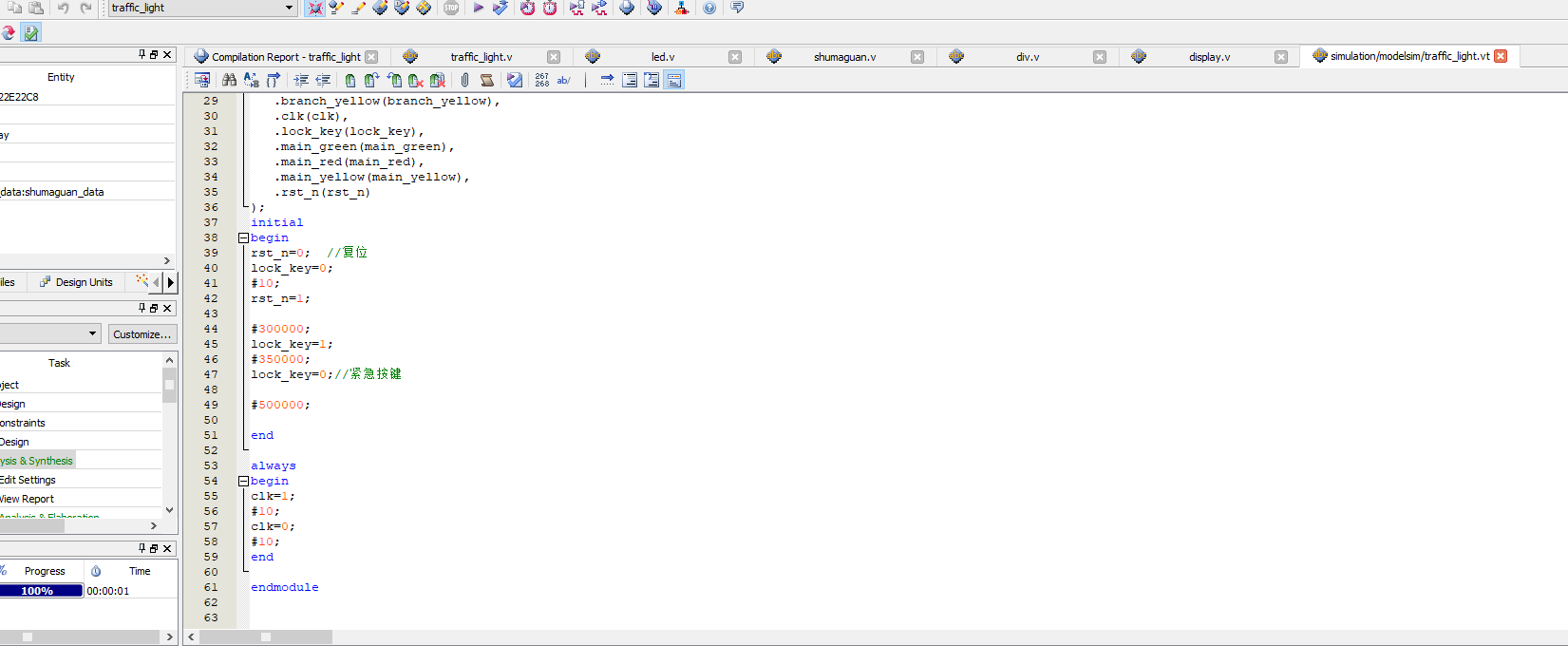Viewport: 1568px width, 646px height.
Task: Click the Entity column header
Action: (61, 77)
